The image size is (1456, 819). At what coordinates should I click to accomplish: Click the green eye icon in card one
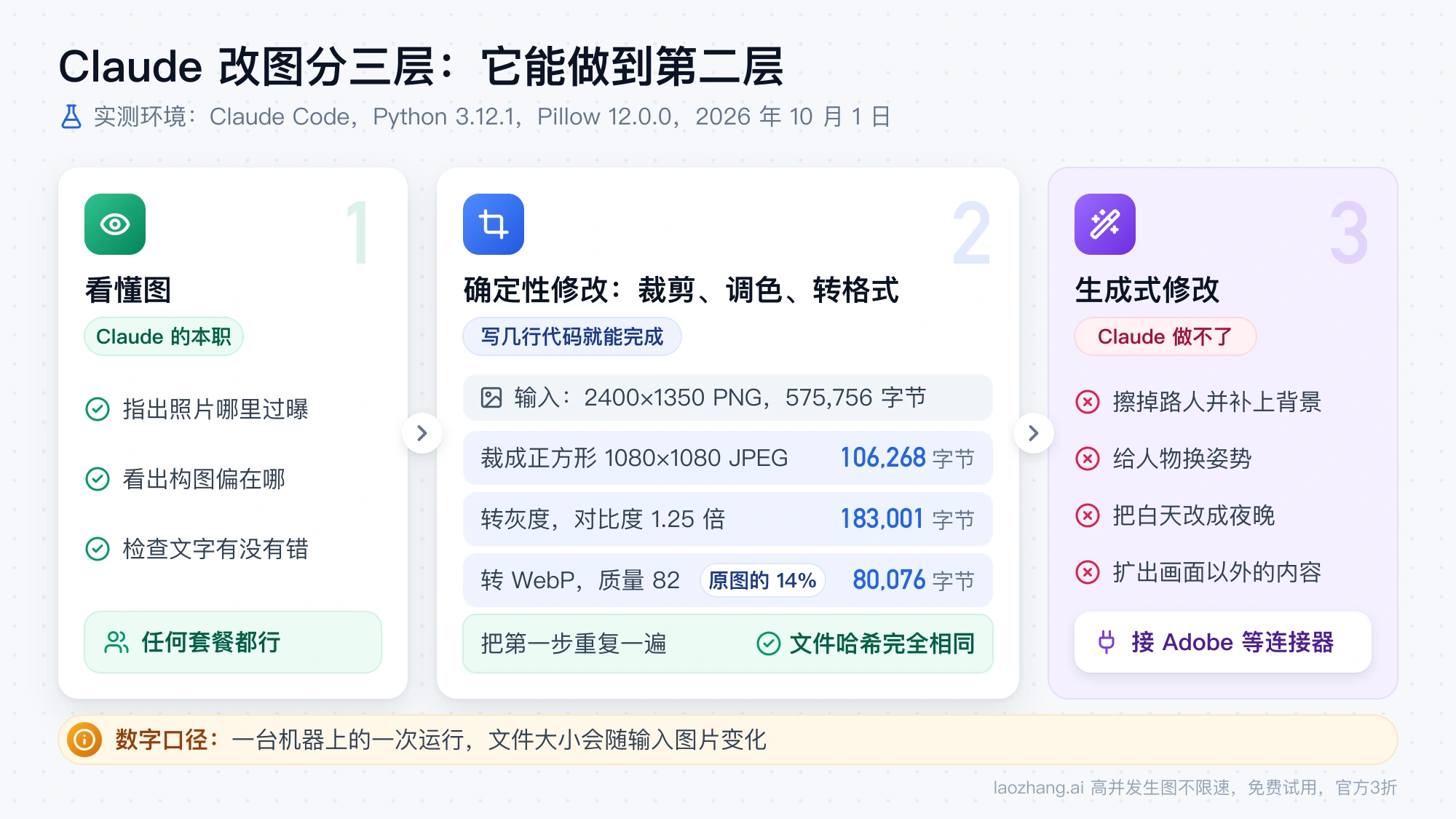point(115,224)
